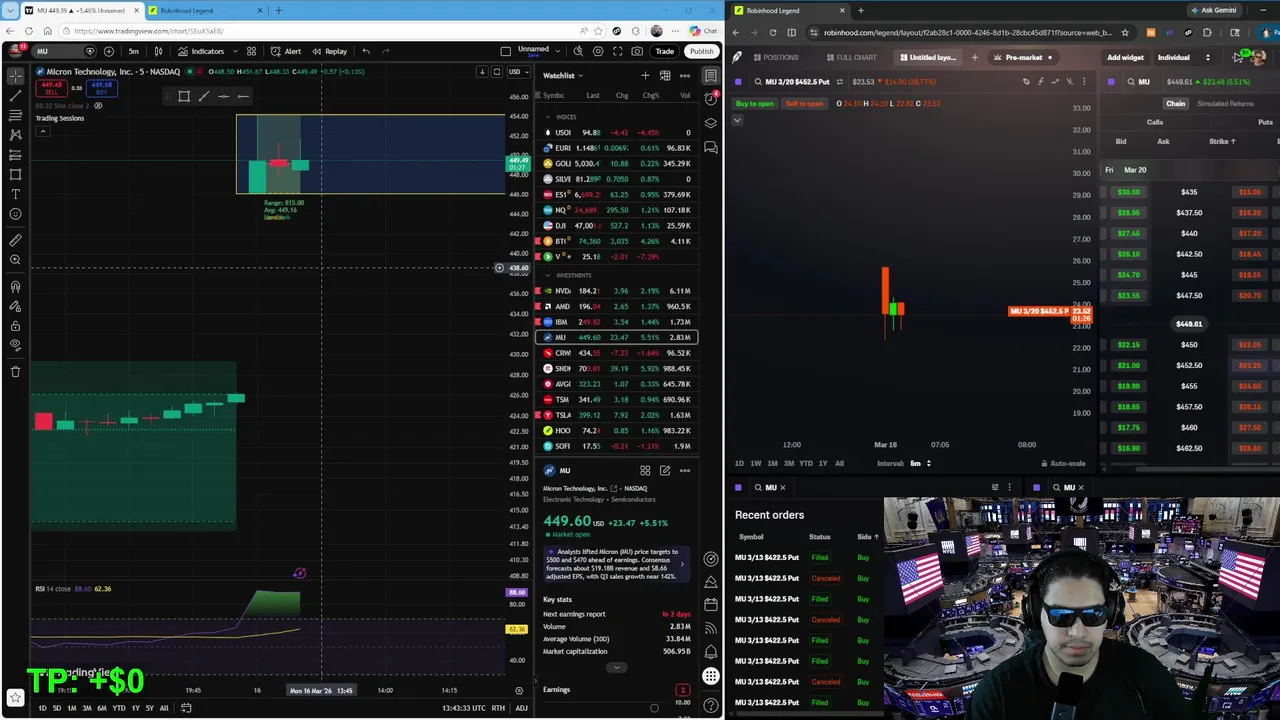Toggle visibility of BB 20 SMA indicator
Viewport: 1280px width, 720px height.
point(98,105)
